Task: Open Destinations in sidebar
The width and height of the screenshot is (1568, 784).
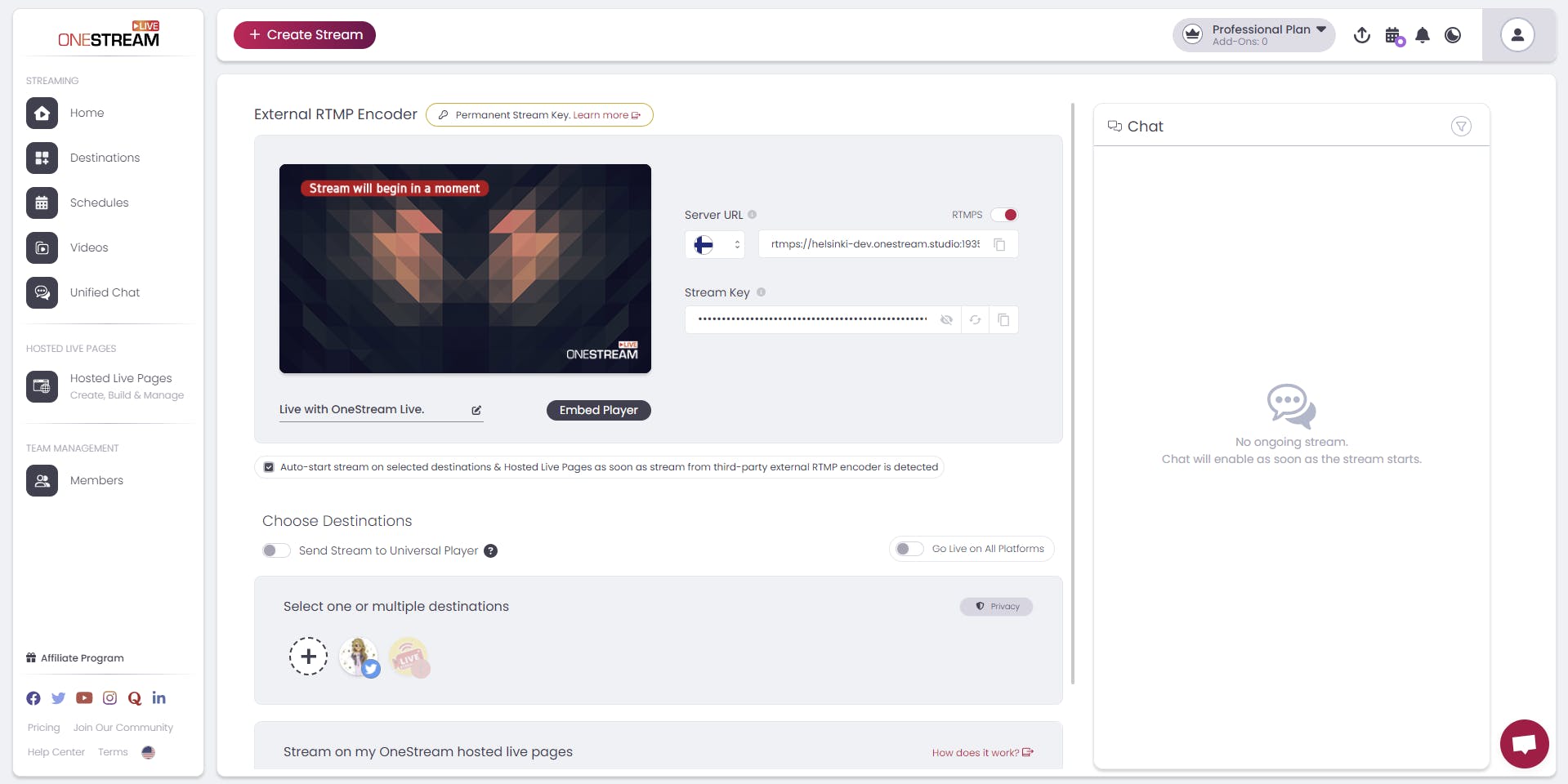Action: pos(83,158)
